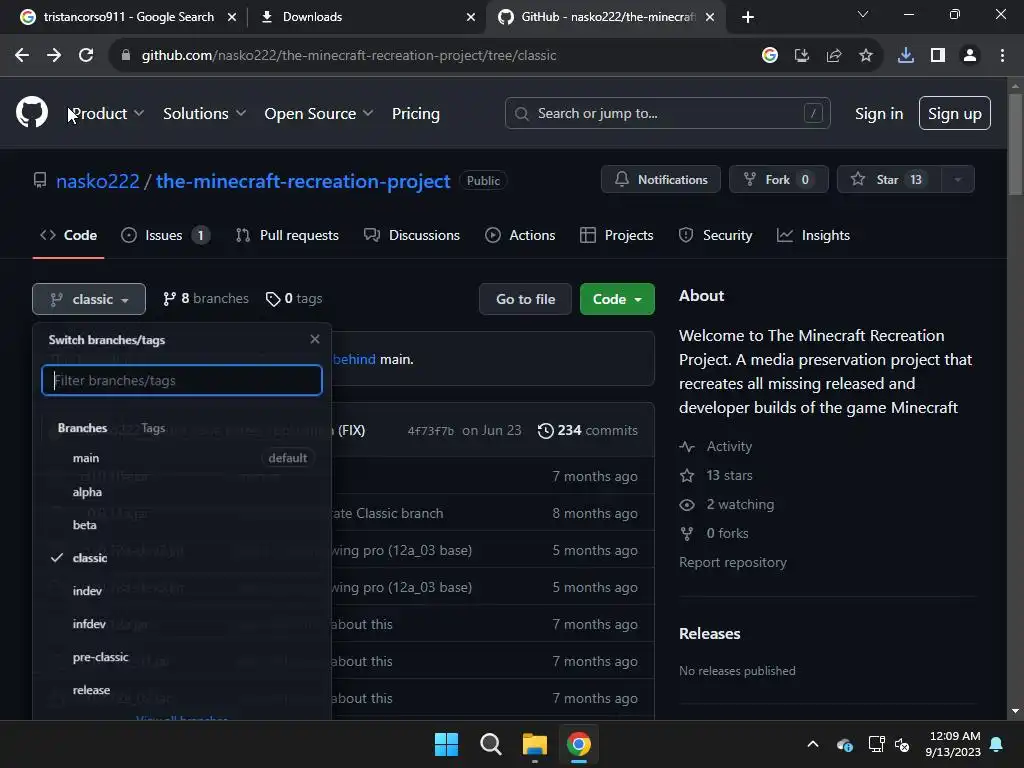
Task: Click the Search or jump to field
Action: pos(667,113)
